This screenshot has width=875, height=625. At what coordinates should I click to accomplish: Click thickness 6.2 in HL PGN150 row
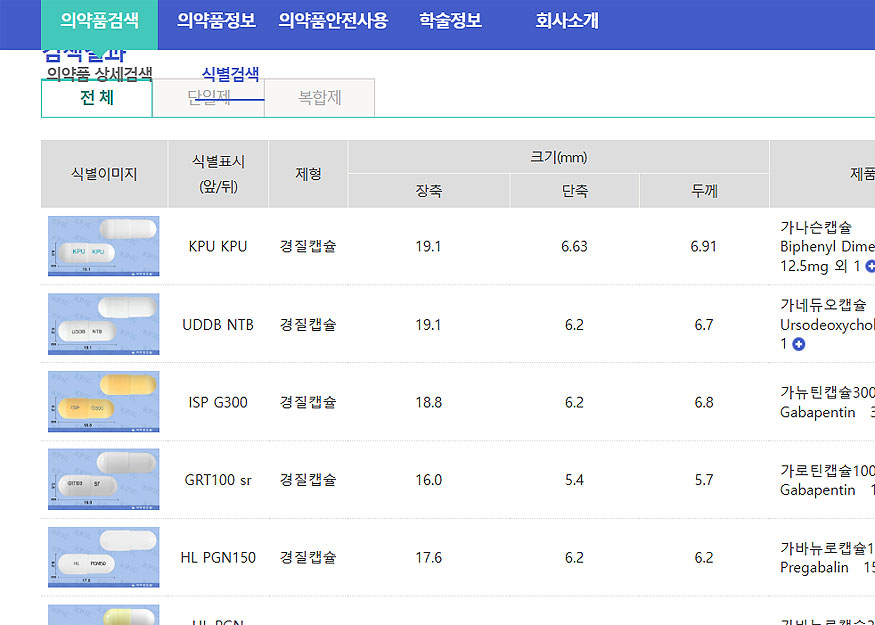tap(704, 557)
